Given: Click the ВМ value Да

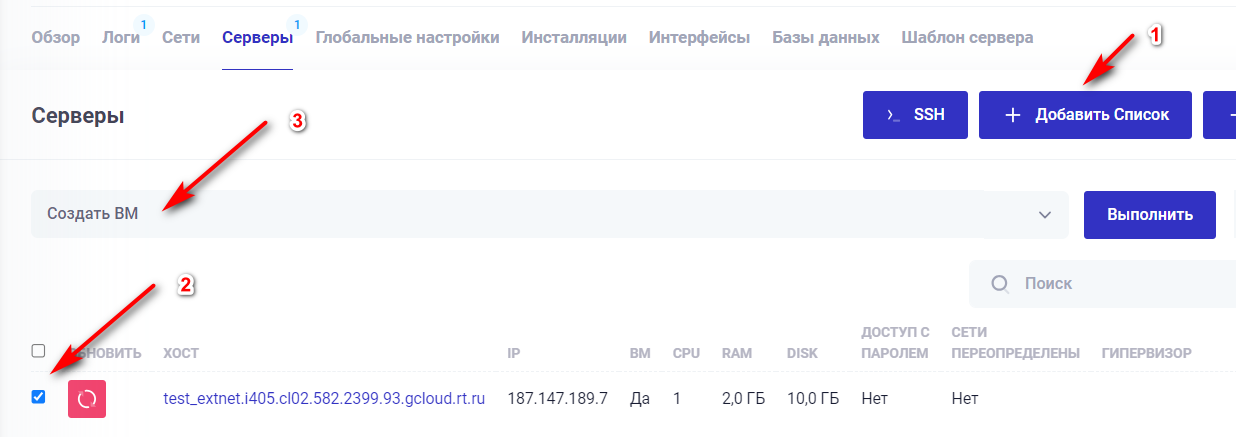Looking at the screenshot, I should point(640,398).
